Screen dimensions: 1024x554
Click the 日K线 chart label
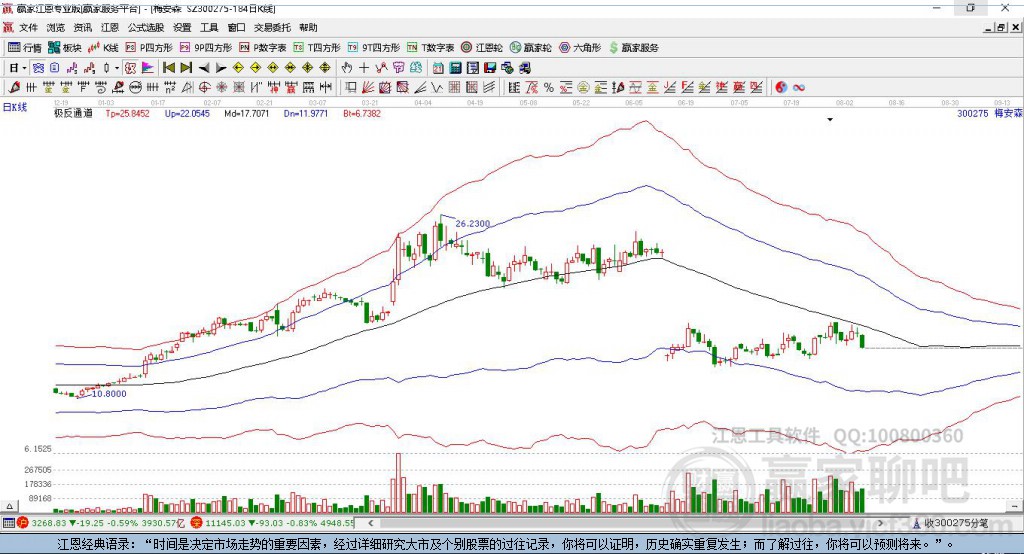15,107
